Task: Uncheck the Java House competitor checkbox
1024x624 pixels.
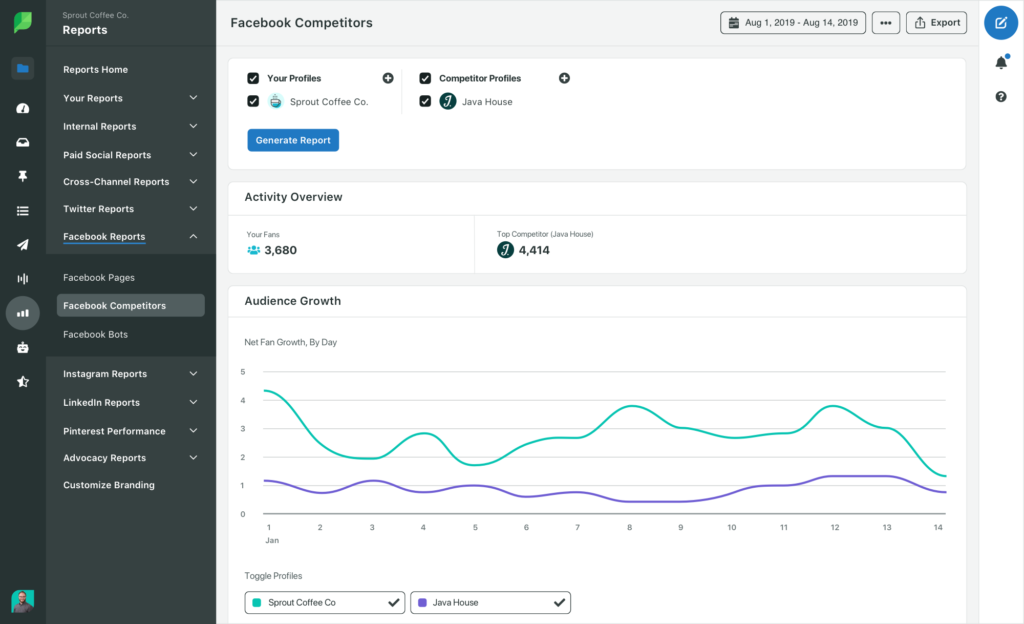Action: pos(425,101)
